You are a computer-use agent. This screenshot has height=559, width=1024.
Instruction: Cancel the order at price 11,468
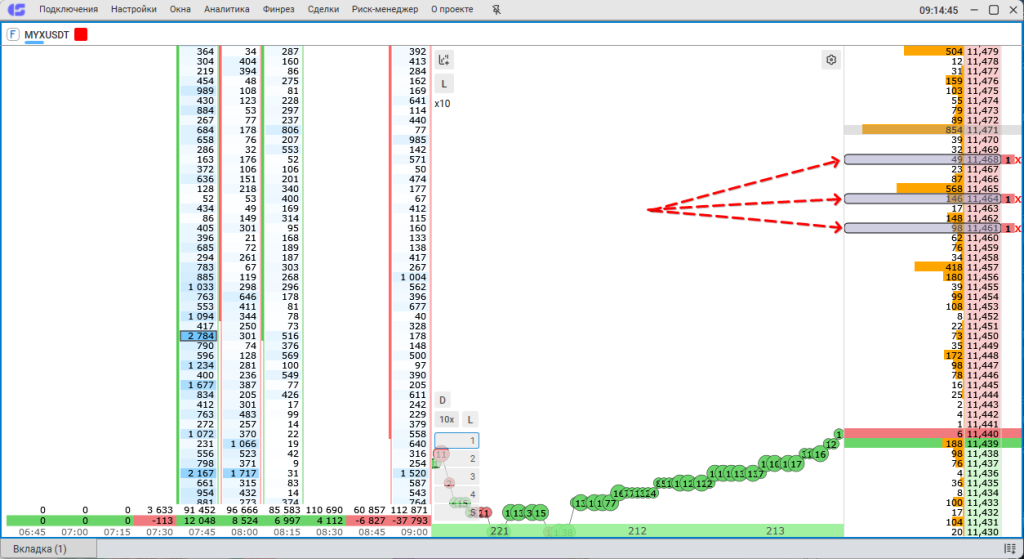1017,160
